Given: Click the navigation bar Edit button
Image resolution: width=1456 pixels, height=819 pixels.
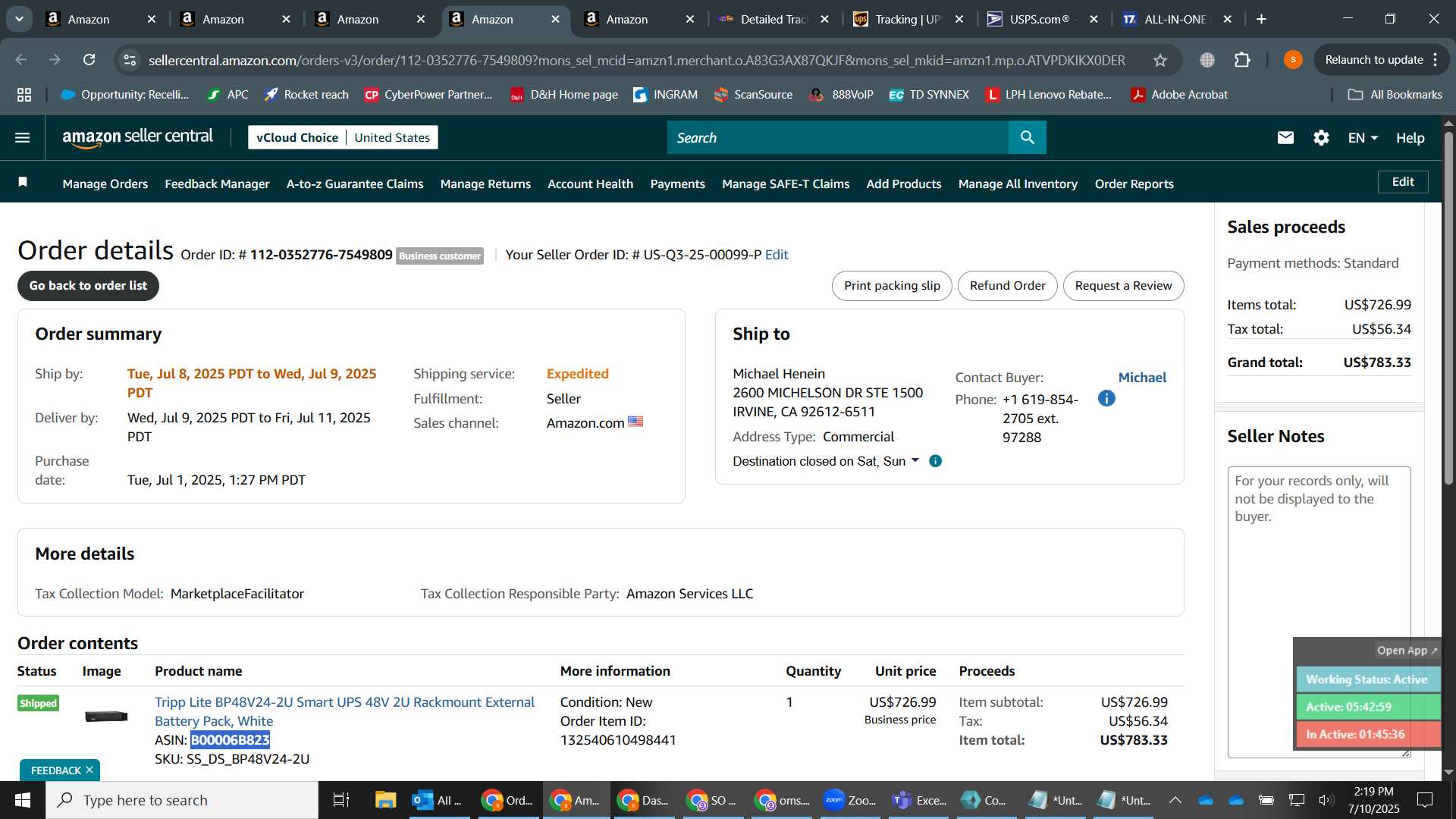Looking at the screenshot, I should 1403,182.
